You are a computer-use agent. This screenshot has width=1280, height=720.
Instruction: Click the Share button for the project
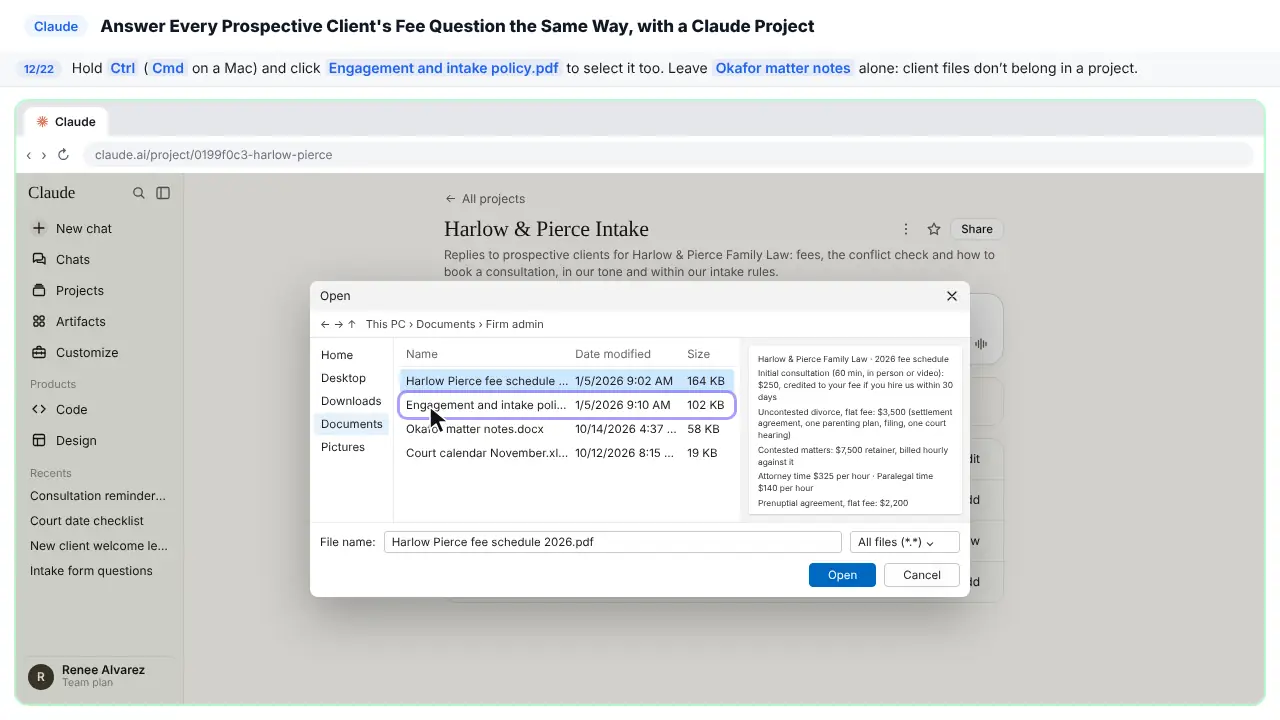977,229
